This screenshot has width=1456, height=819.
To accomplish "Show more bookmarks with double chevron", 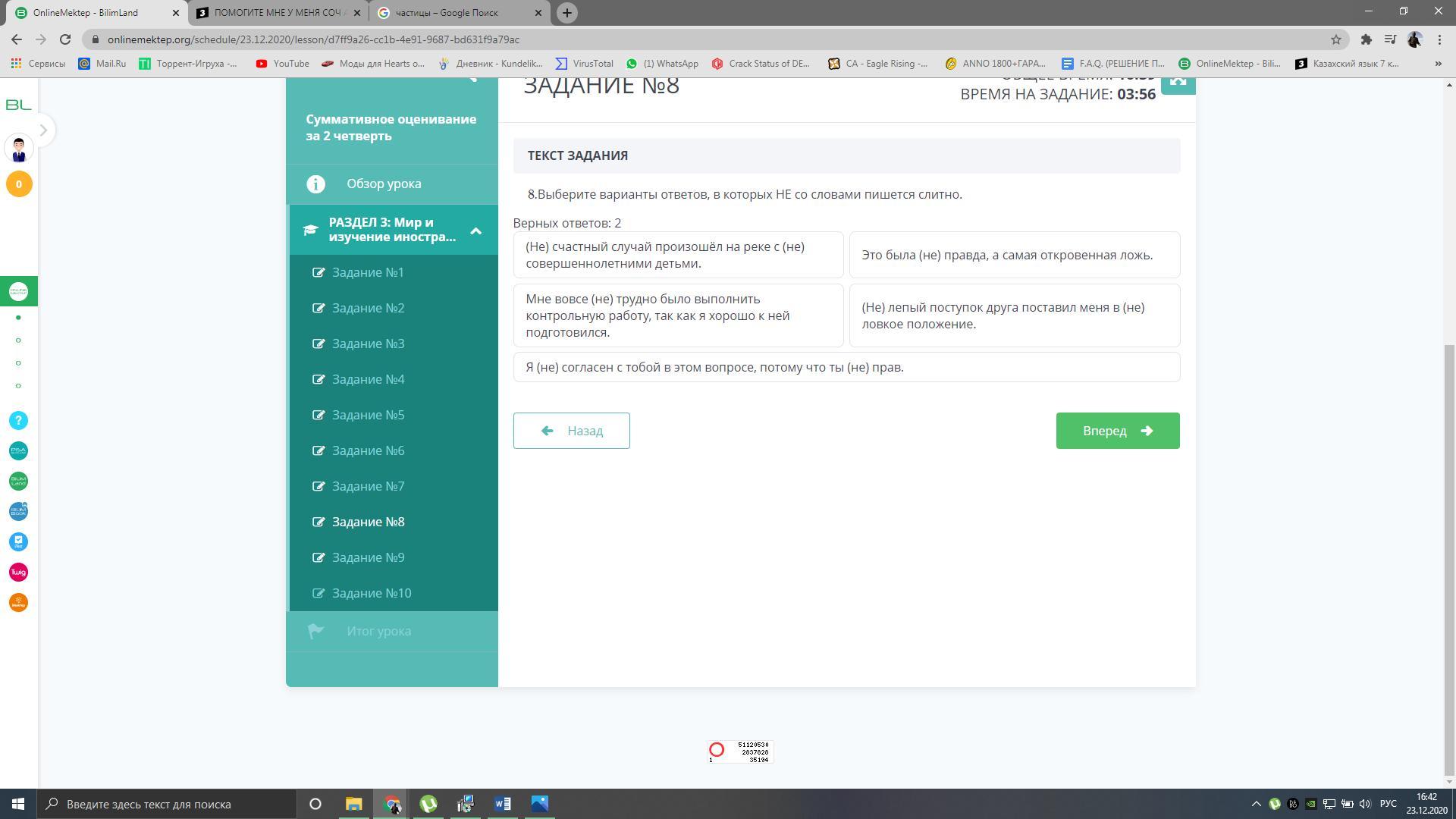I will pos(1438,64).
